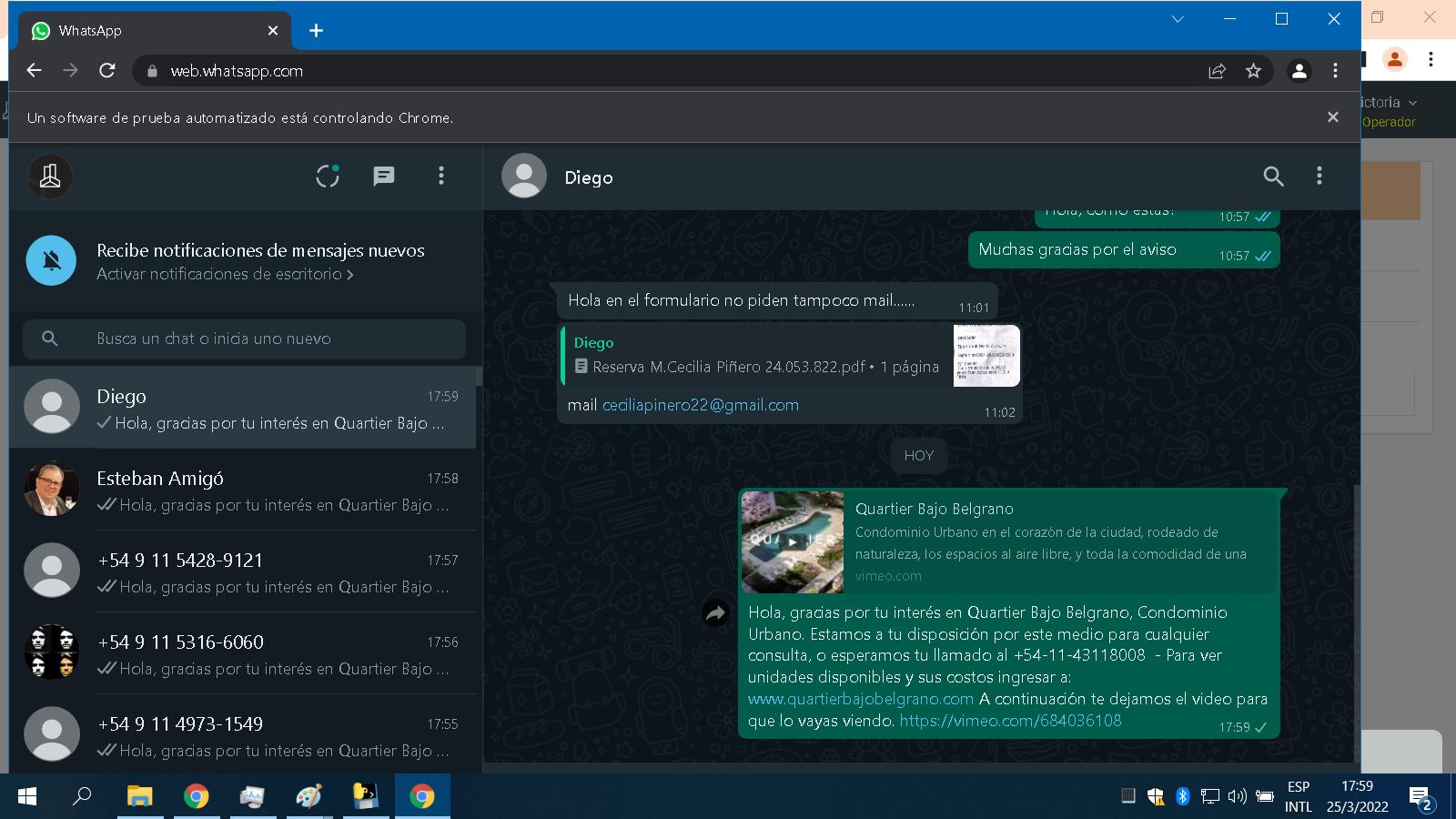The height and width of the screenshot is (819, 1456).
Task: Click email link ceciliapinero22@gmail.com
Action: click(701, 406)
